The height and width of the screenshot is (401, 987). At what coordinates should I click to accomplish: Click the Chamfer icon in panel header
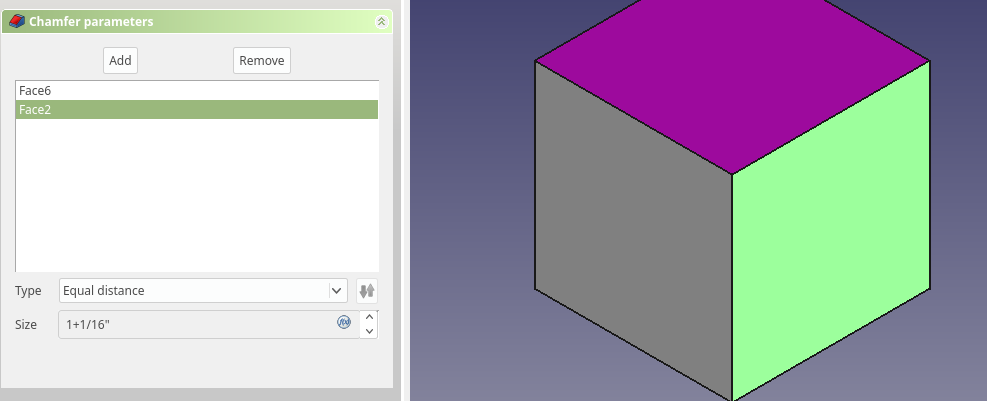[17, 21]
